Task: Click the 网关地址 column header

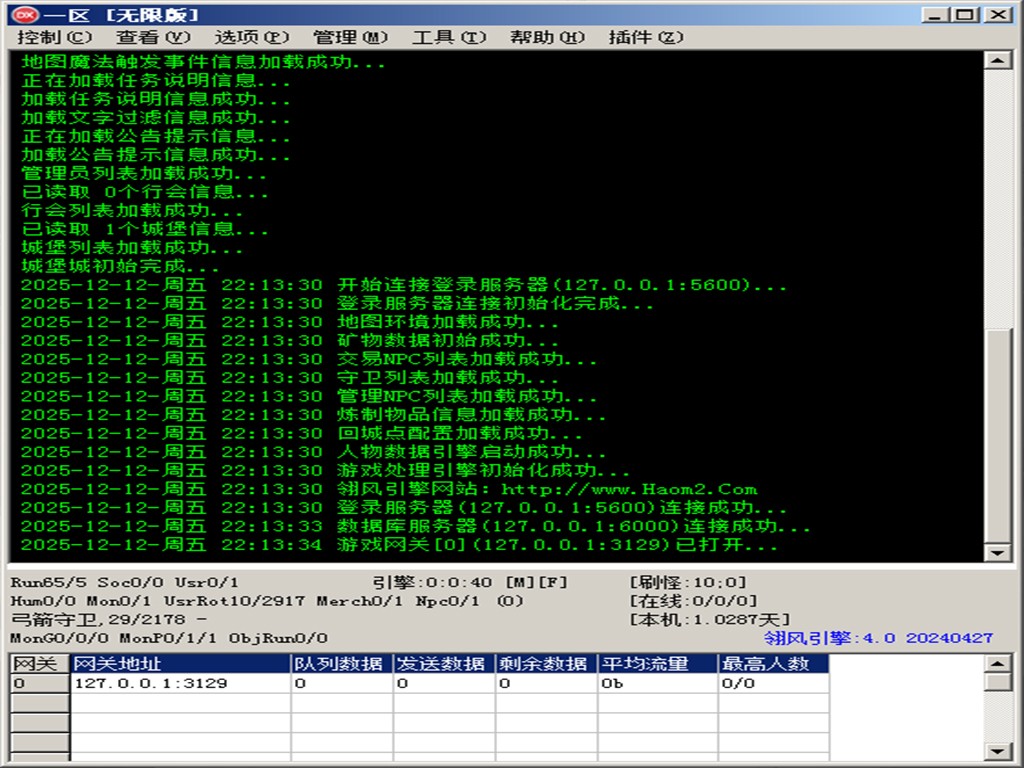Action: pyautogui.click(x=181, y=664)
